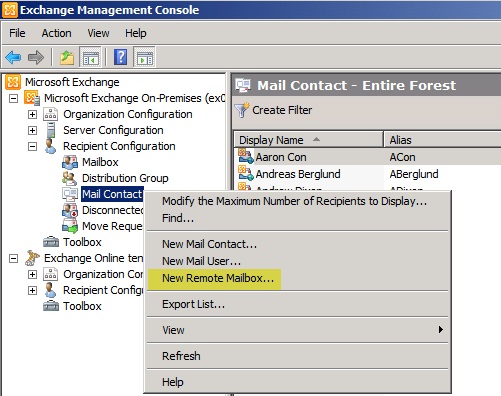Toggle the Show/Hide Action Pane icon

click(144, 57)
